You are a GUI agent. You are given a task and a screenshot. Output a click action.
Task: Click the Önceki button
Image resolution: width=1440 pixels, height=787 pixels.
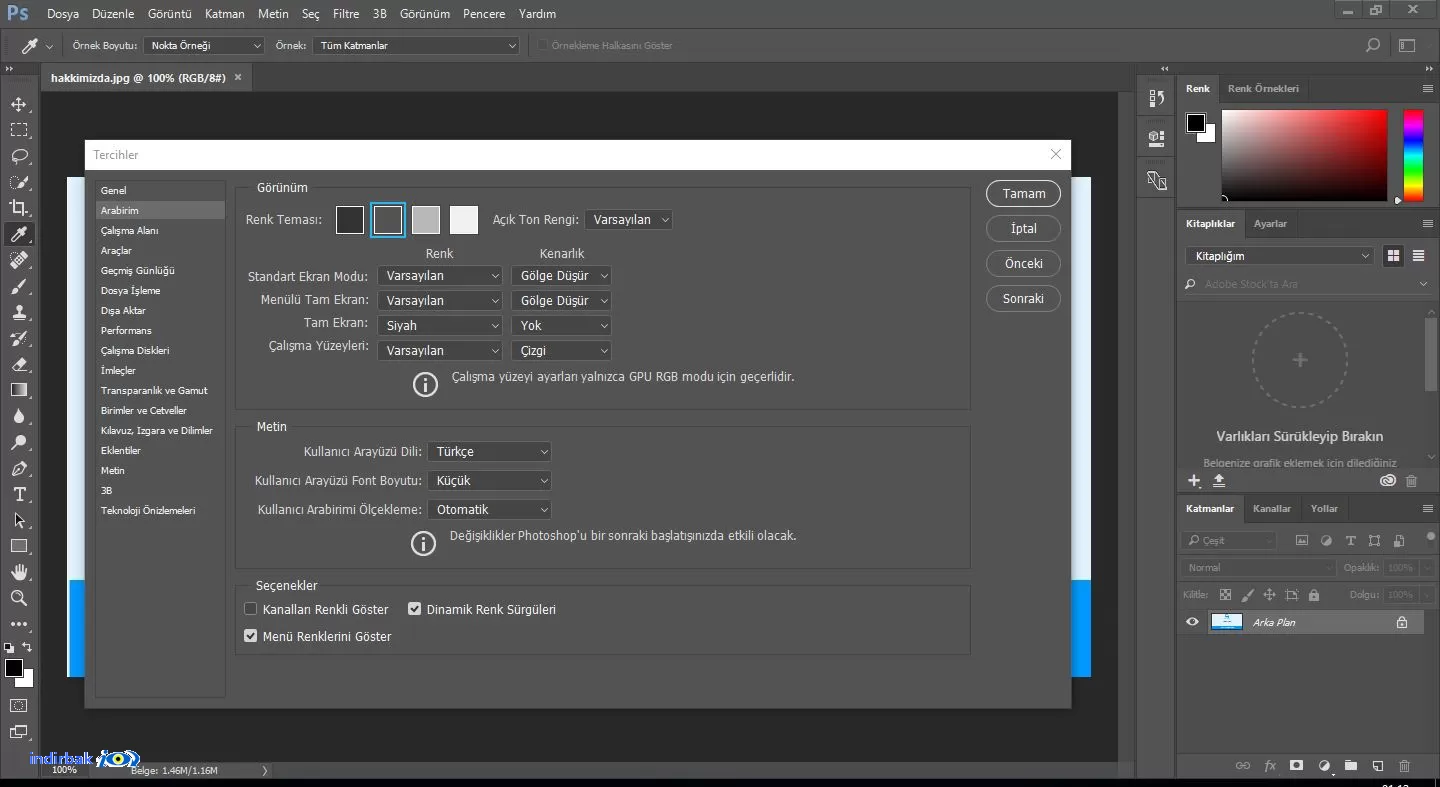1024,264
